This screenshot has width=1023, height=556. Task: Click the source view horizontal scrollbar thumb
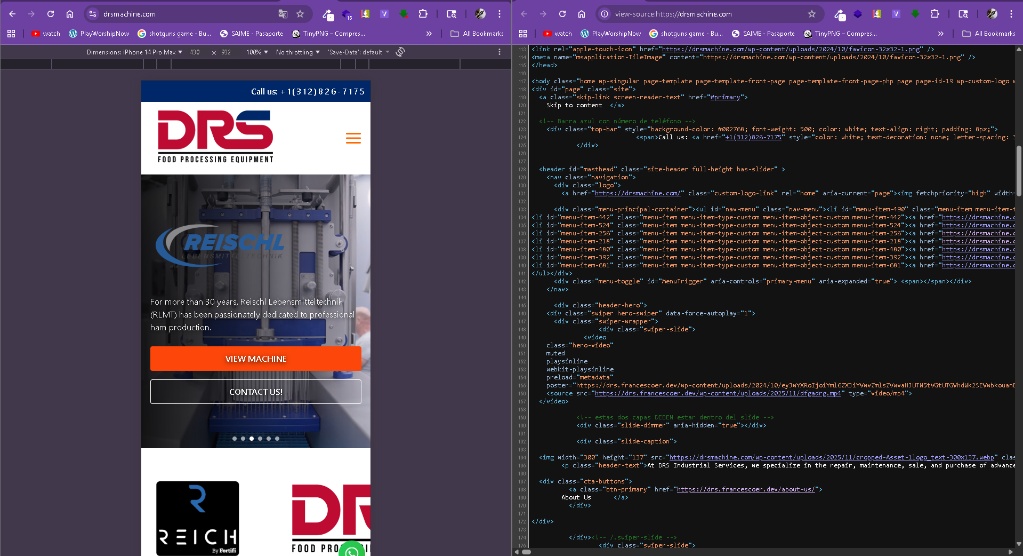[x=527, y=552]
